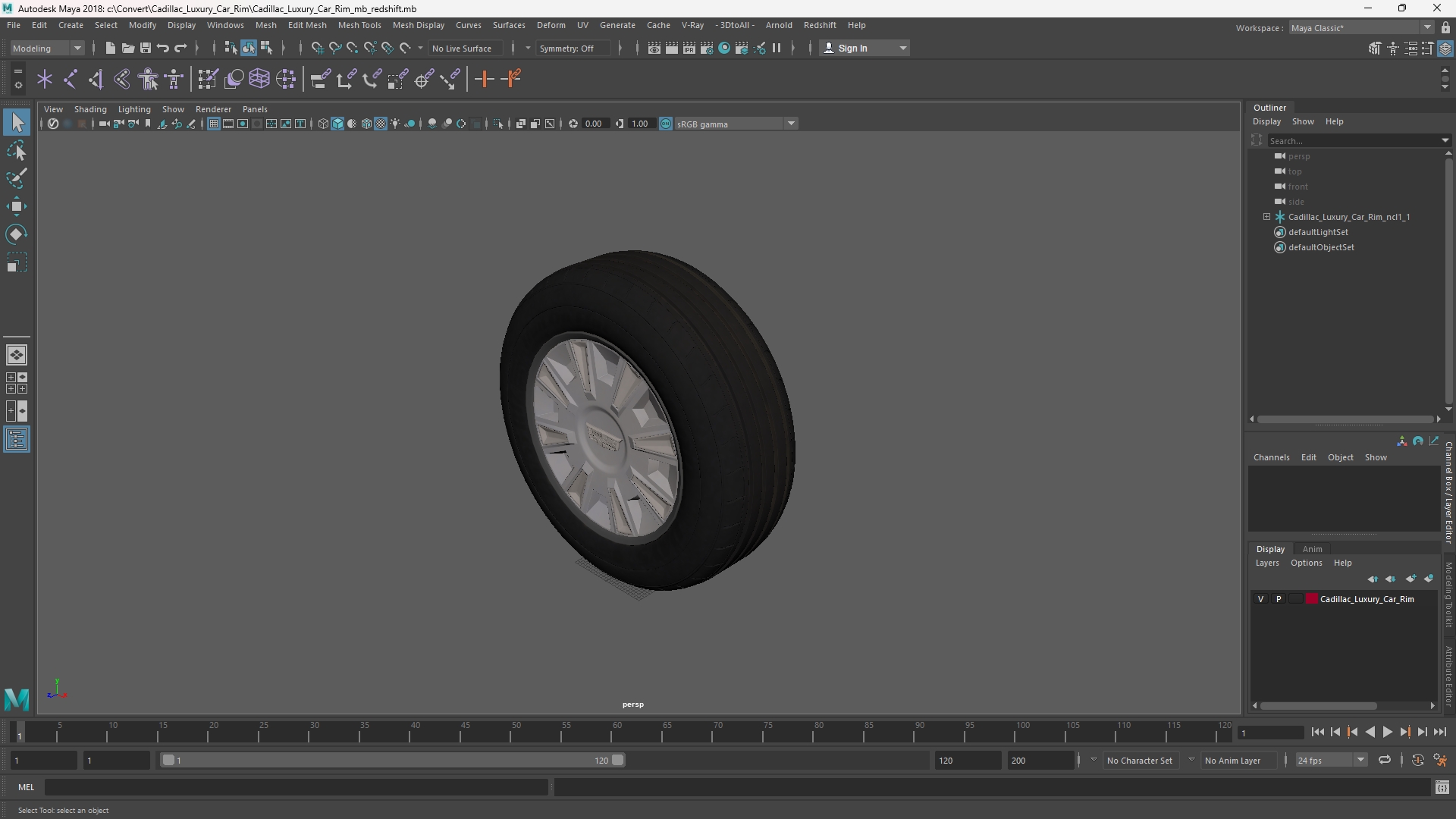This screenshot has width=1456, height=819.
Task: Click the Undo arrow icon
Action: pos(163,48)
